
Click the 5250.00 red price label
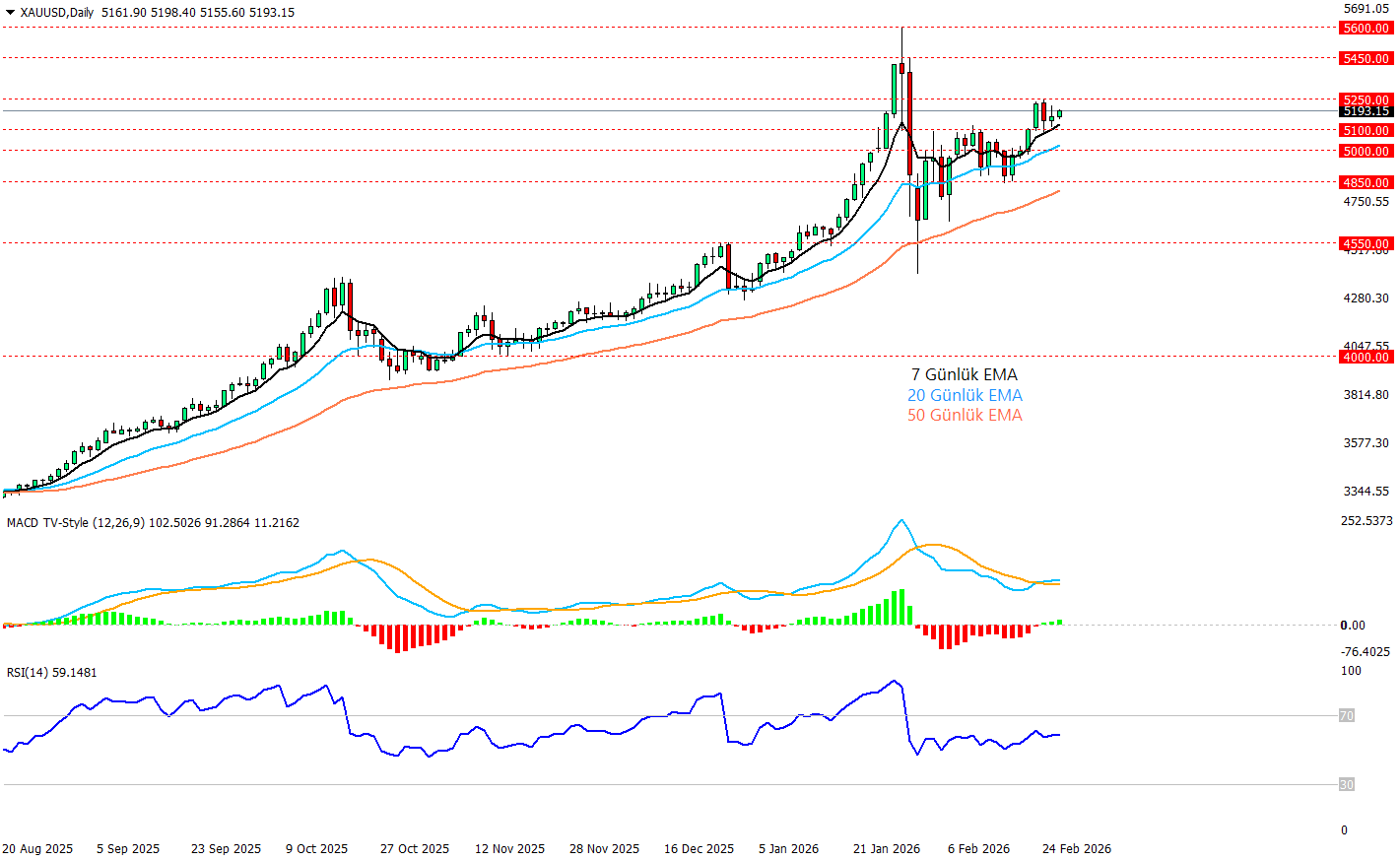[1366, 99]
